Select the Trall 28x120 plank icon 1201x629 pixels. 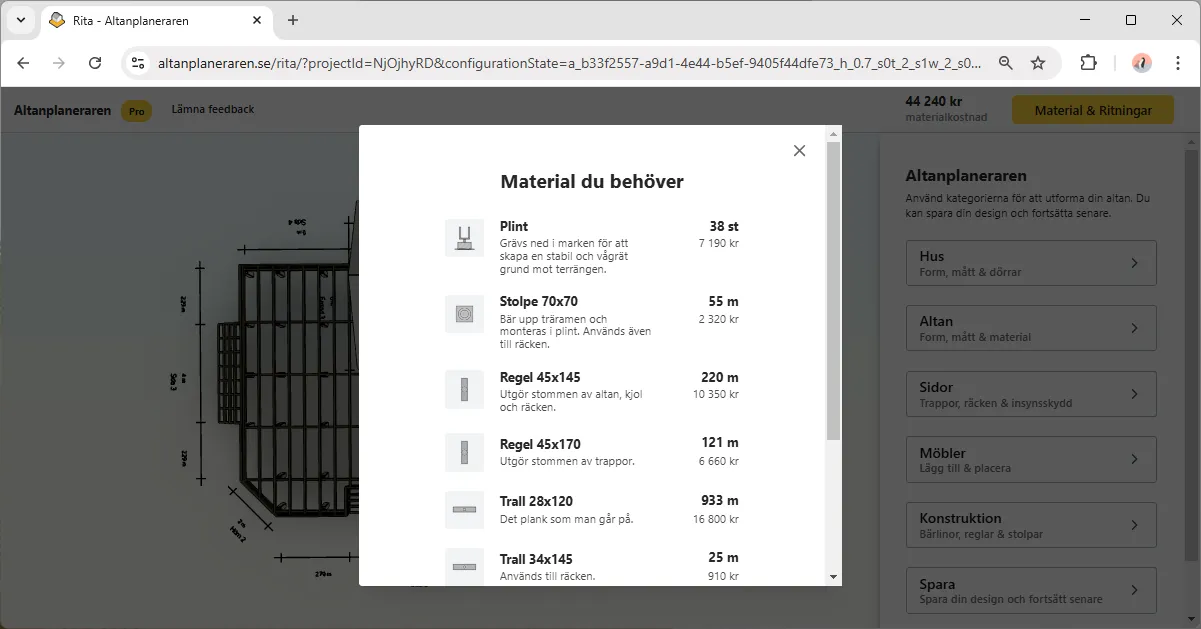click(x=464, y=510)
